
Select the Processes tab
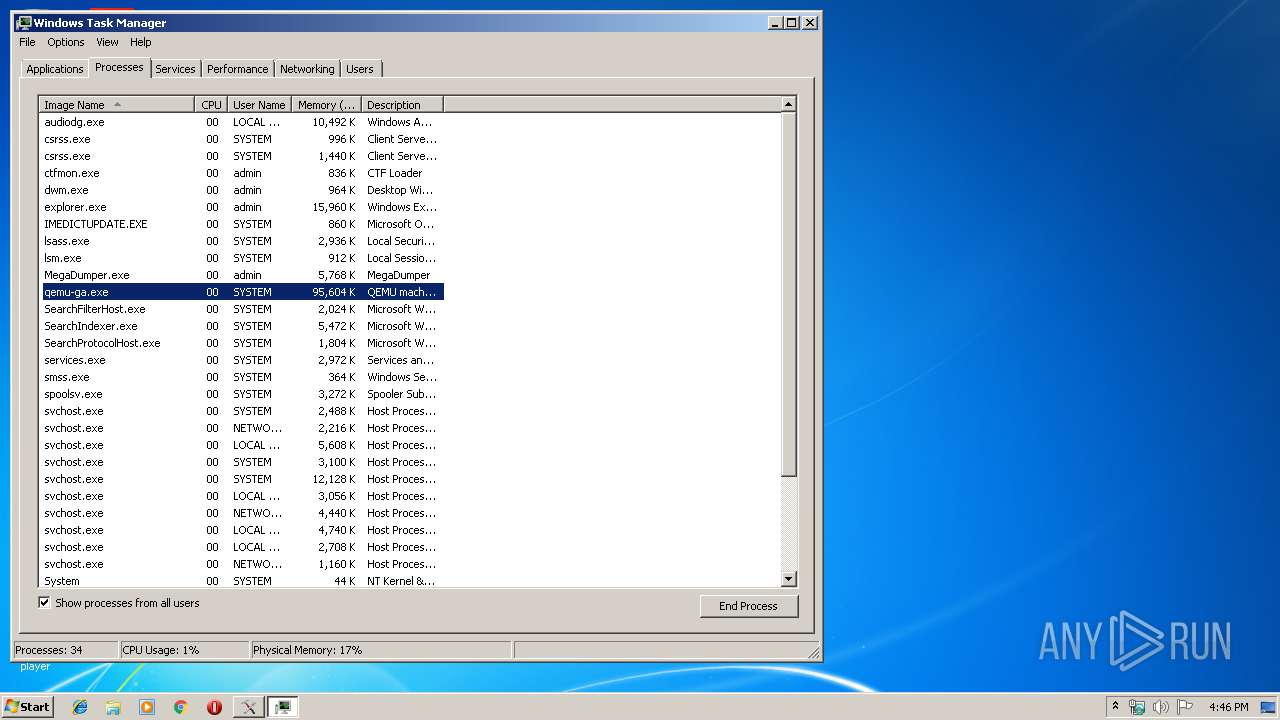point(119,67)
